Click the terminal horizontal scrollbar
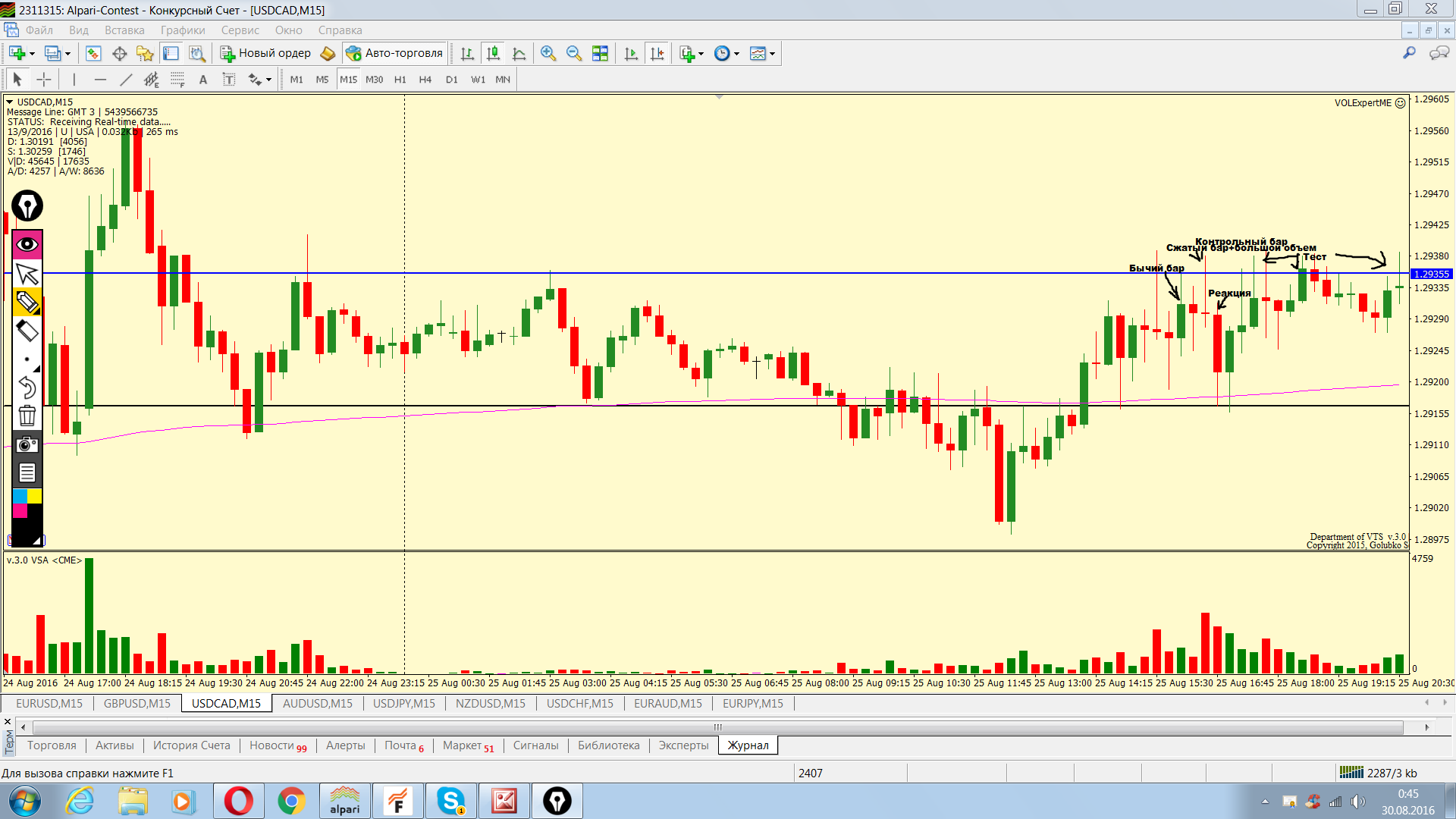This screenshot has width=1456, height=819. (717, 727)
